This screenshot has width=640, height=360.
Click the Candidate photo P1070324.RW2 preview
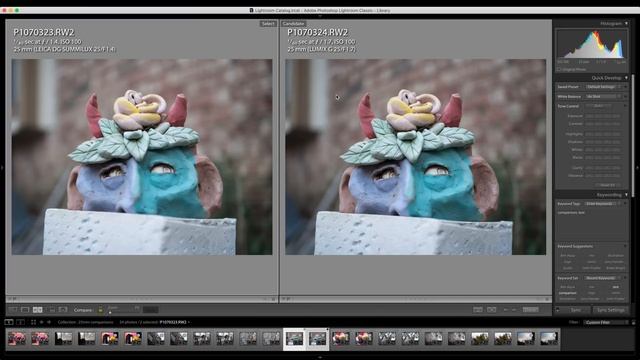coord(416,157)
